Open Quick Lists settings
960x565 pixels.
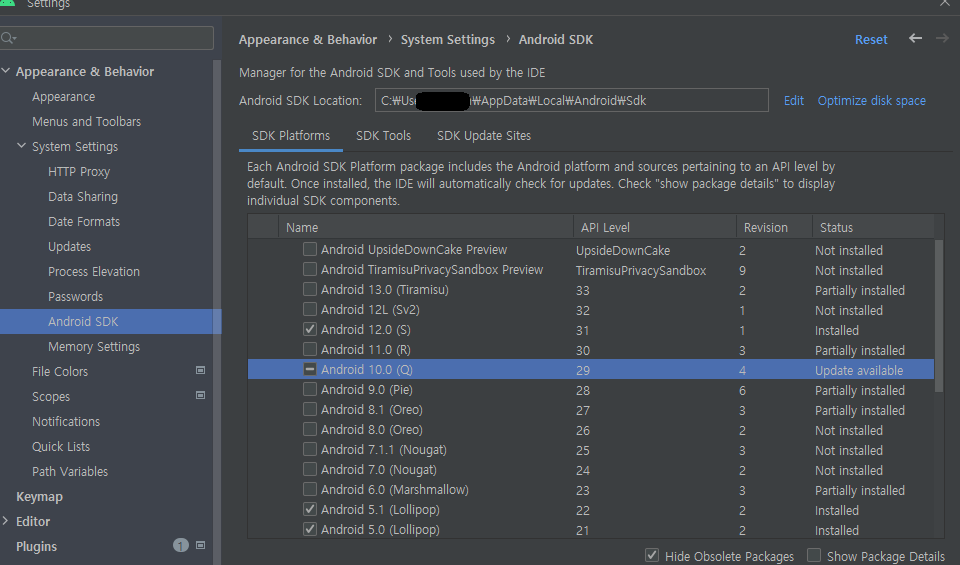[61, 446]
